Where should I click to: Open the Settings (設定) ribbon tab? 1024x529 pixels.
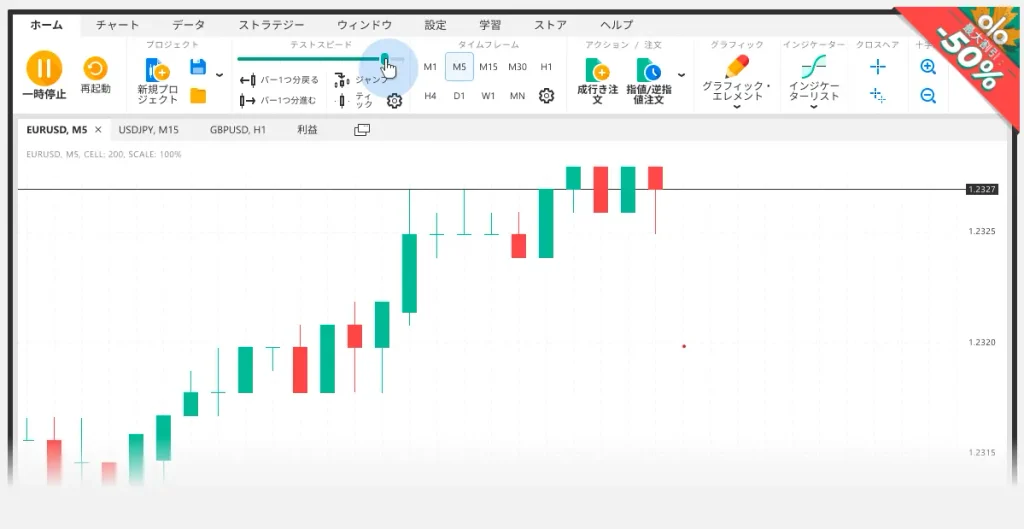[436, 25]
